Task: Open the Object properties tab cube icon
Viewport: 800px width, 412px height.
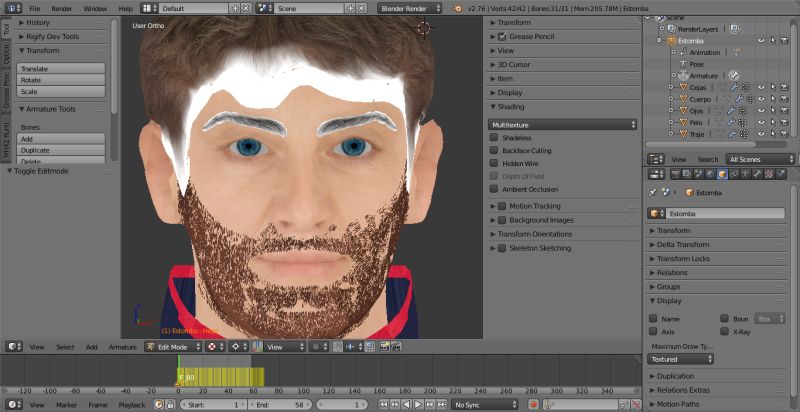Action: pyautogui.click(x=722, y=174)
